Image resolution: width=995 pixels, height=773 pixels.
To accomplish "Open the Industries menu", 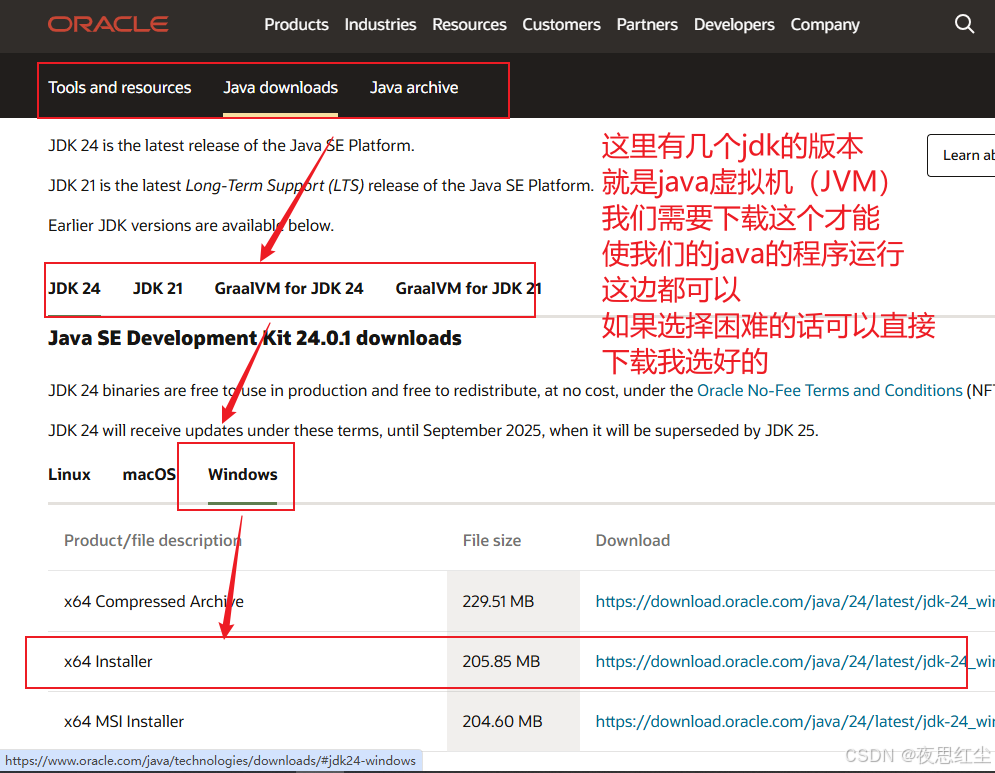I will [x=380, y=25].
